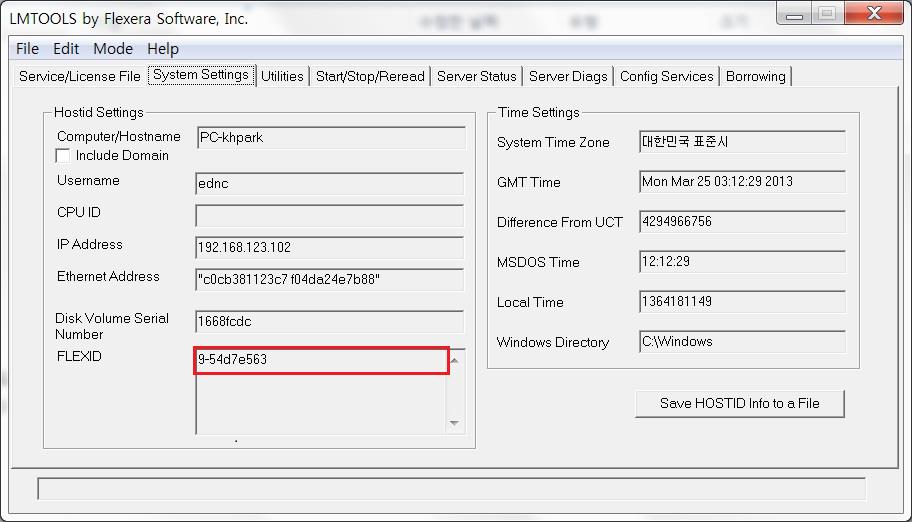Viewport: 912px width, 522px height.
Task: Go to the Server Status tab
Action: 476,76
